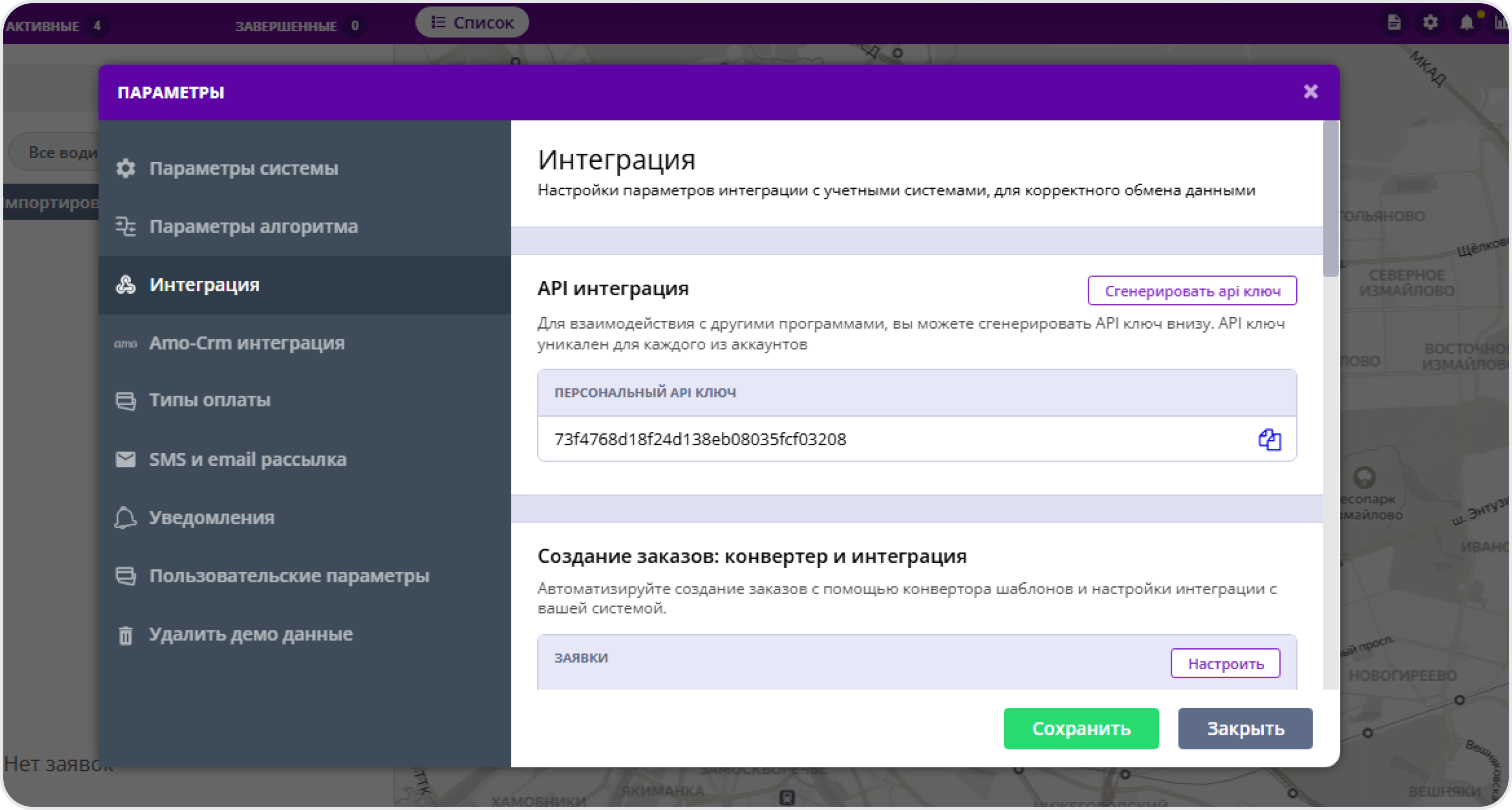Open notifications bell in top bar
This screenshot has width=1512, height=810.
(1466, 22)
